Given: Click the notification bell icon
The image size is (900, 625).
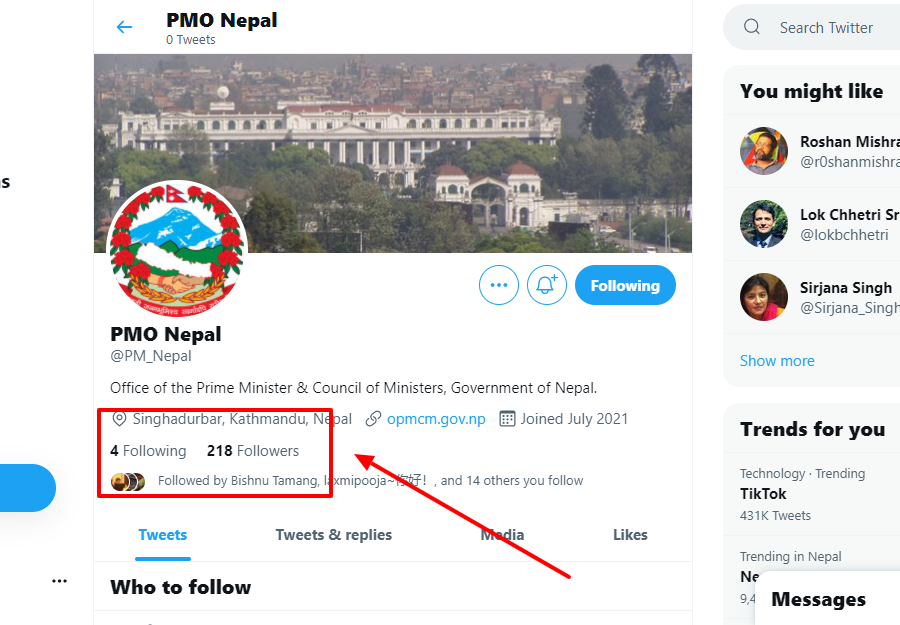Looking at the screenshot, I should point(546,285).
